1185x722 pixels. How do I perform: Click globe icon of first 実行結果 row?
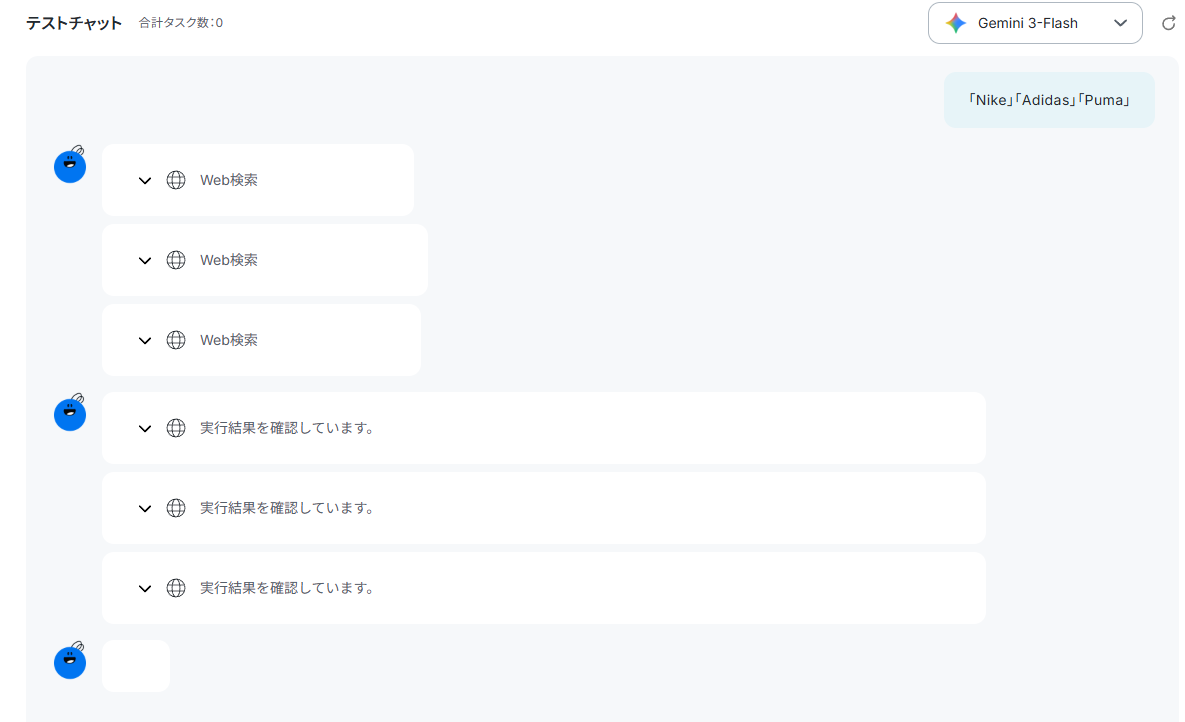pyautogui.click(x=176, y=428)
